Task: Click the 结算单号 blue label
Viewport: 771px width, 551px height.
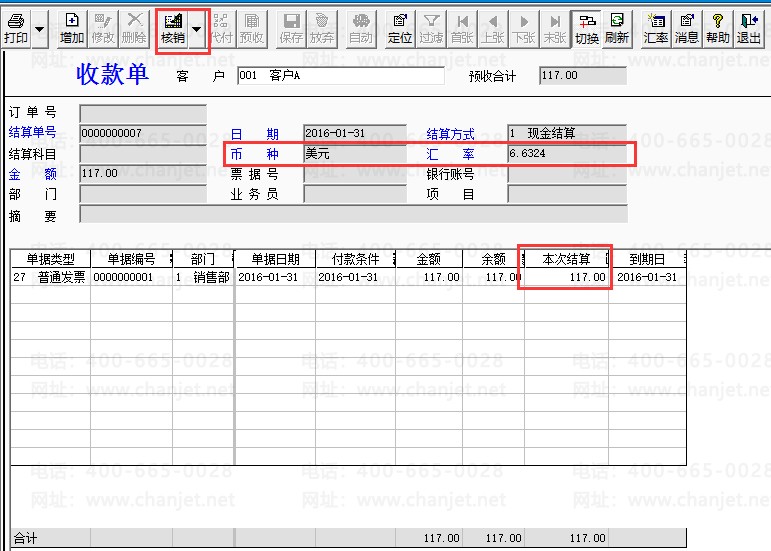Action: (x=32, y=132)
